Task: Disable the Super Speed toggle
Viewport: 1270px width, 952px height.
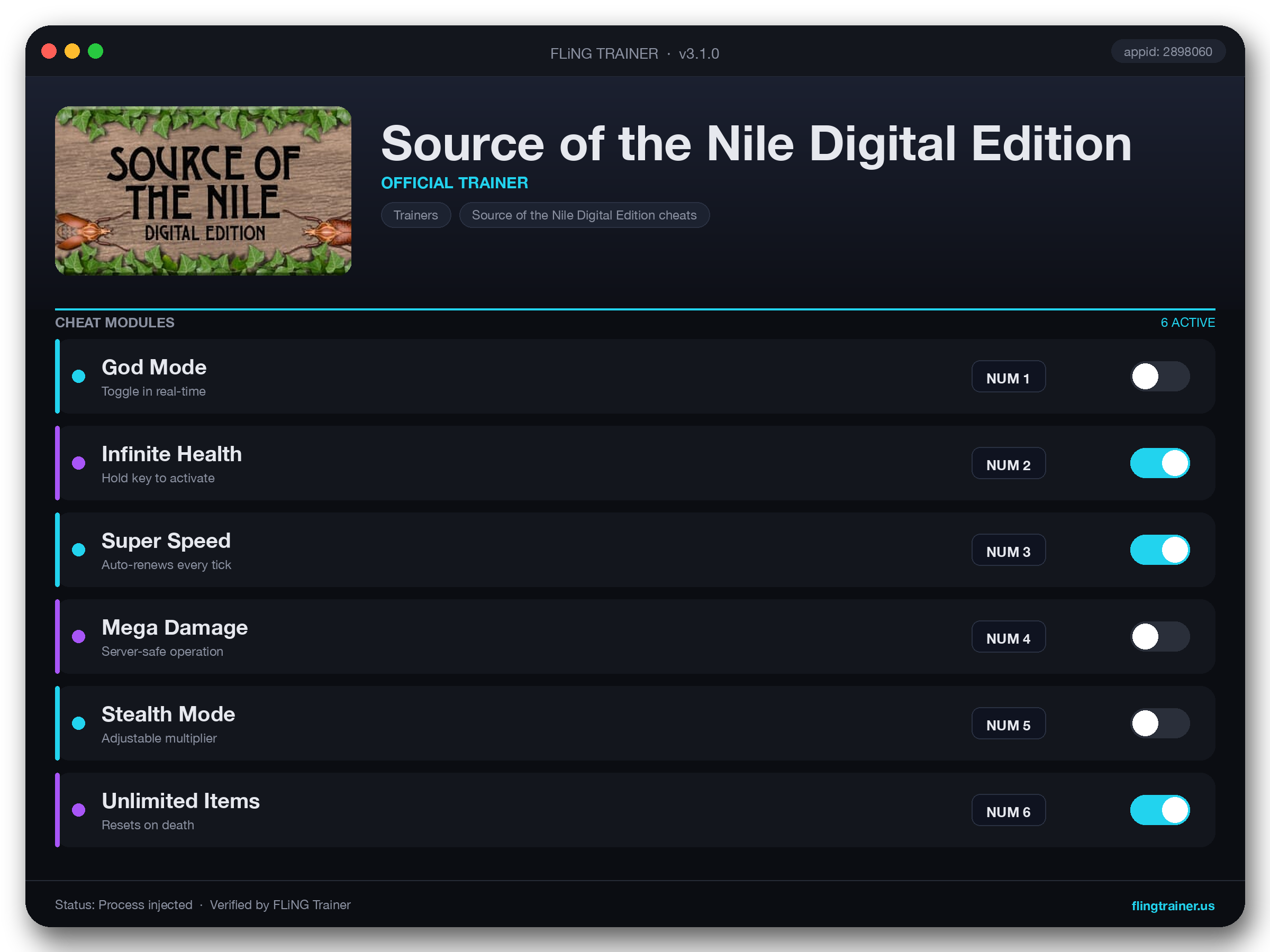Action: click(1160, 550)
